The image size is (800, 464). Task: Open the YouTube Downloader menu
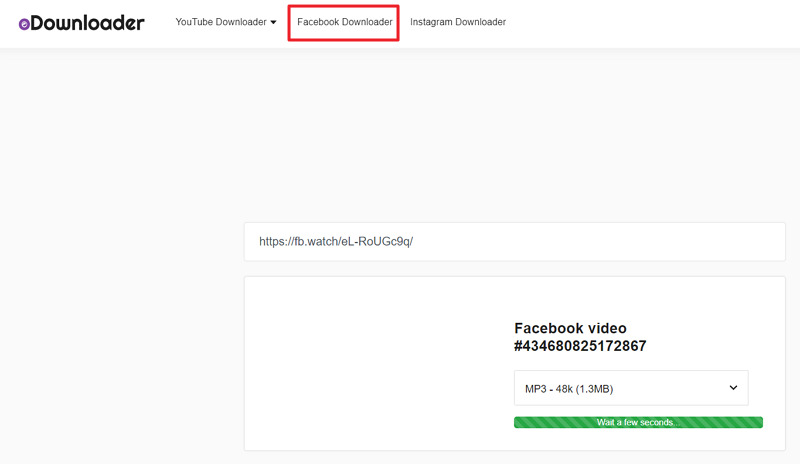(x=226, y=22)
